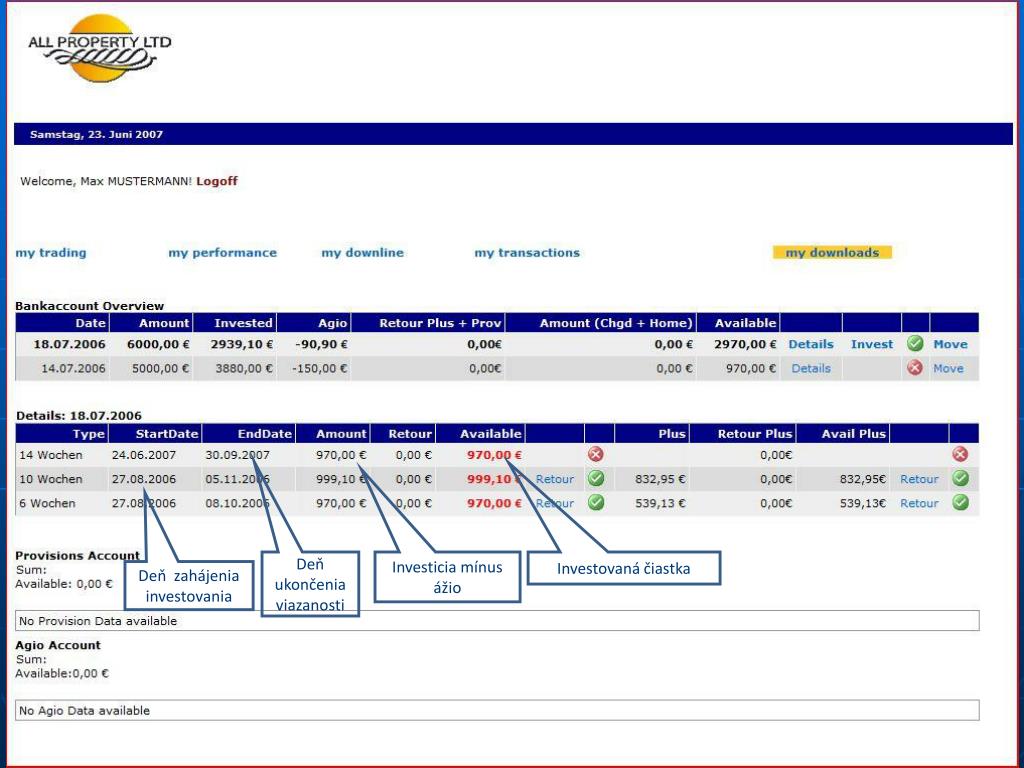Click green check after Available in 6 Wochen row

pyautogui.click(x=596, y=503)
